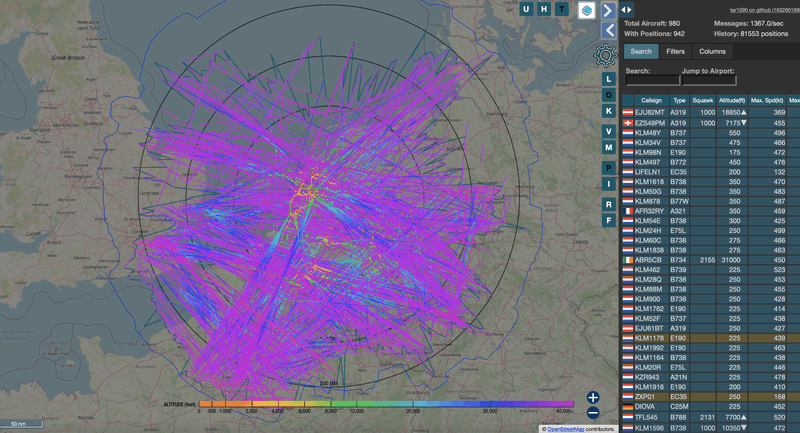Viewport: 800px width, 433px height.
Task: Switch to the Search tab
Action: click(x=641, y=51)
